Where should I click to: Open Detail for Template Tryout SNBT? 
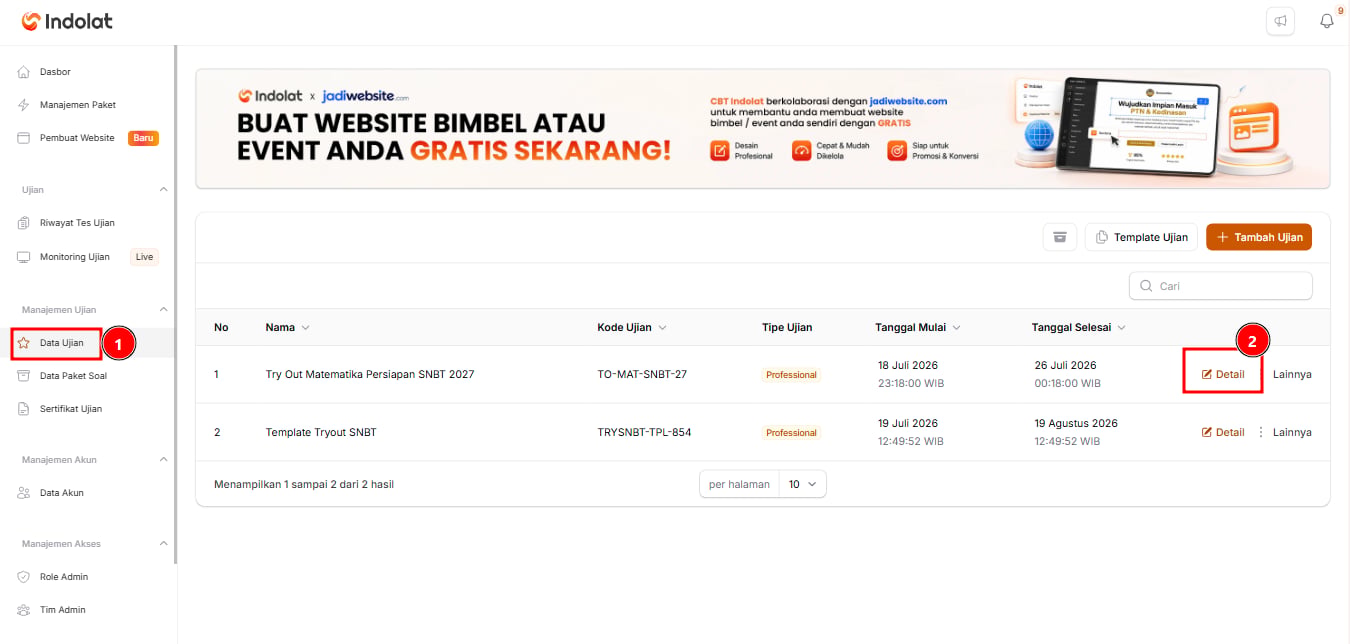pos(1223,432)
